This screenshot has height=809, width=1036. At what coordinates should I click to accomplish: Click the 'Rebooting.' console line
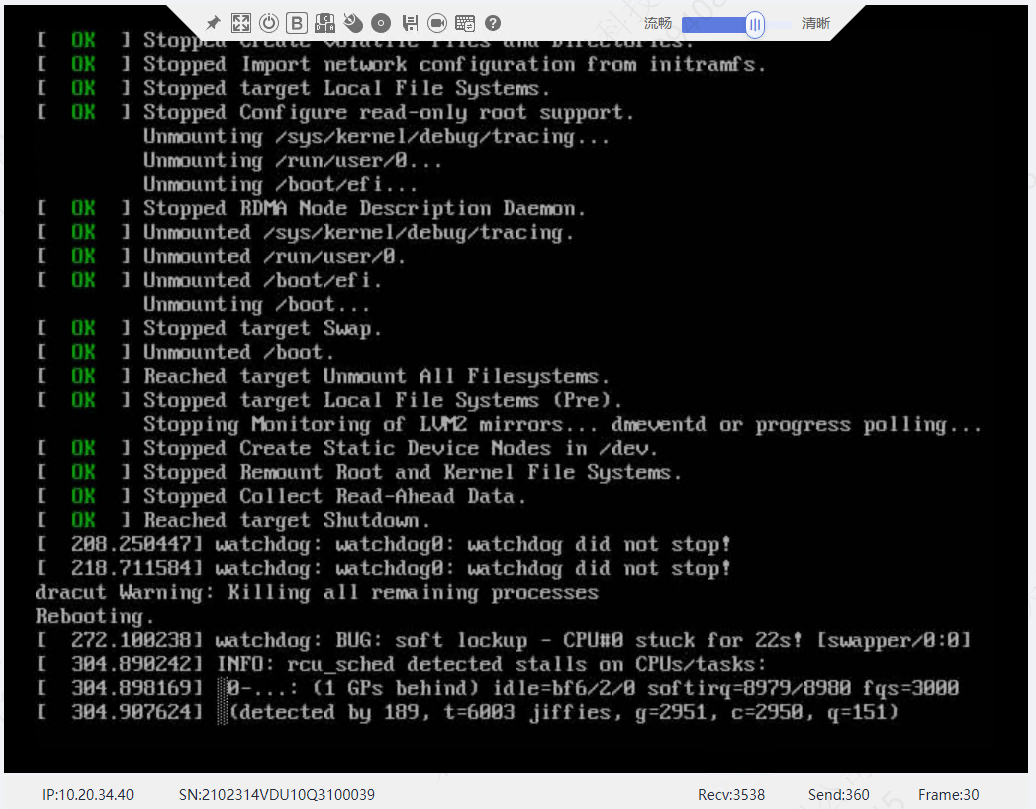tap(94, 616)
